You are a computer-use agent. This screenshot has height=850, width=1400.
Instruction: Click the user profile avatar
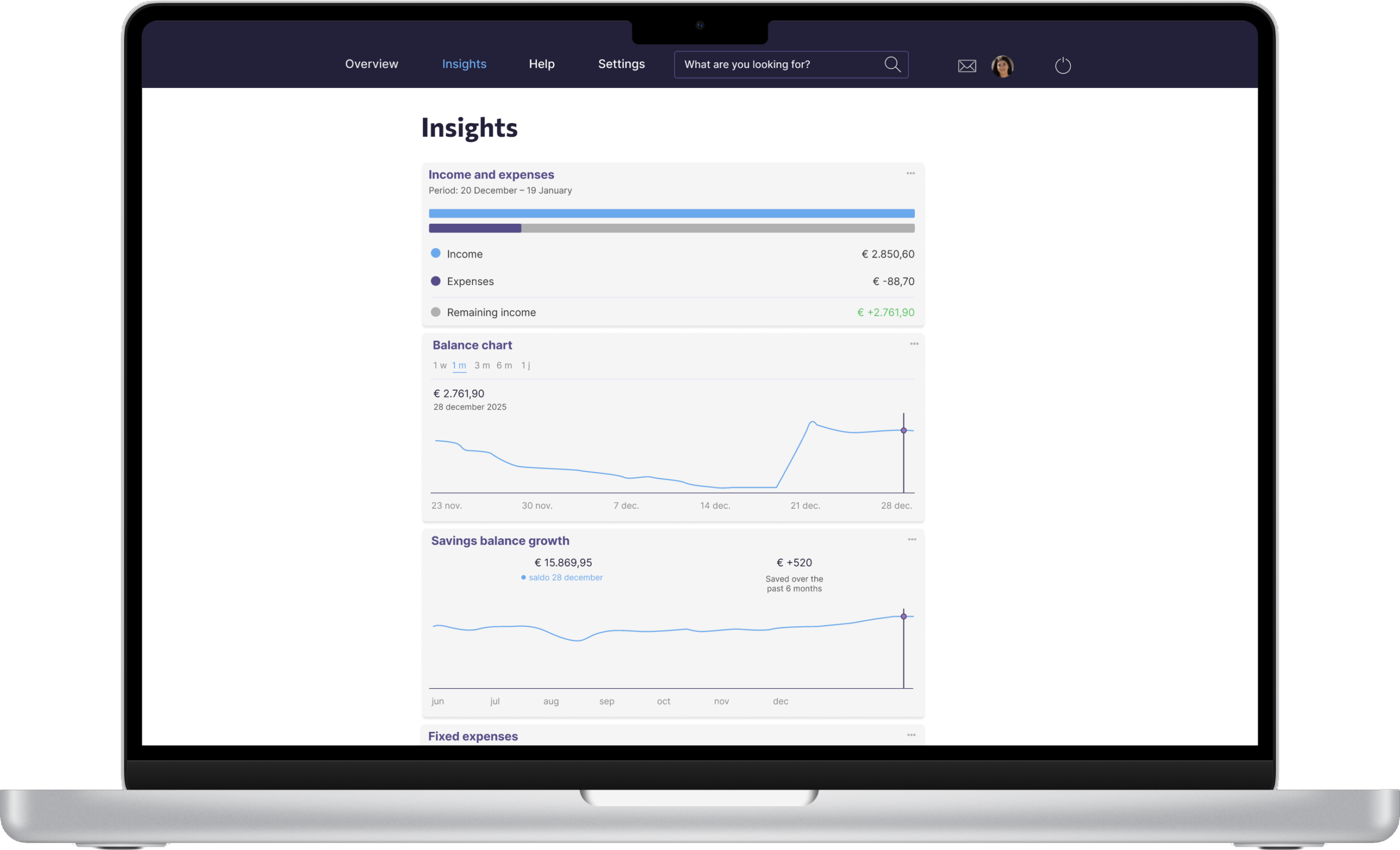click(1002, 66)
